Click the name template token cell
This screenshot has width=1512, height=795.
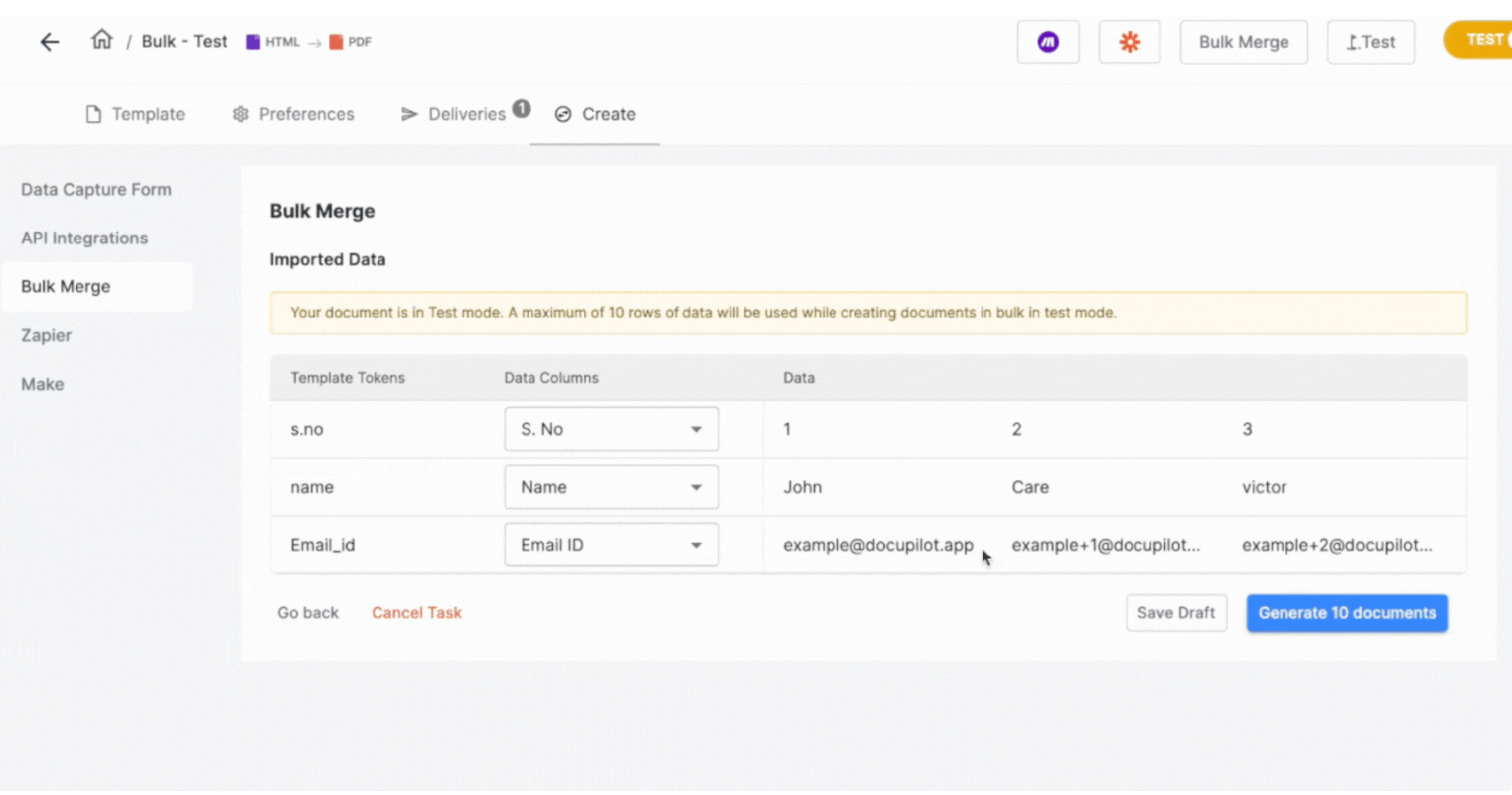(x=312, y=487)
